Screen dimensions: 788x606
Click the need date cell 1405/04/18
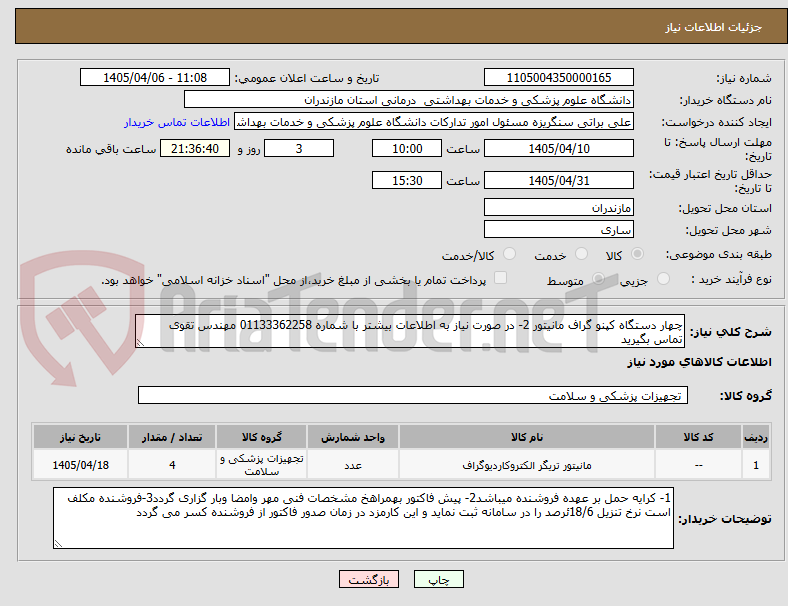pos(80,465)
